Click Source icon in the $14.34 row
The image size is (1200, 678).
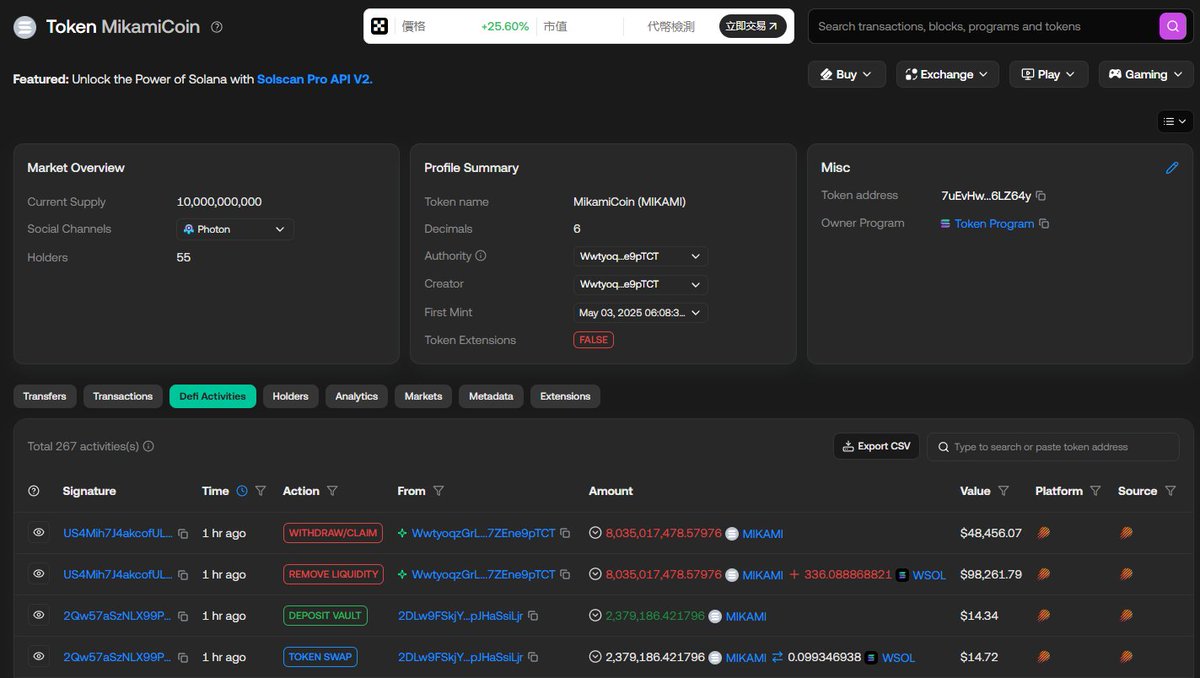[x=1127, y=616]
